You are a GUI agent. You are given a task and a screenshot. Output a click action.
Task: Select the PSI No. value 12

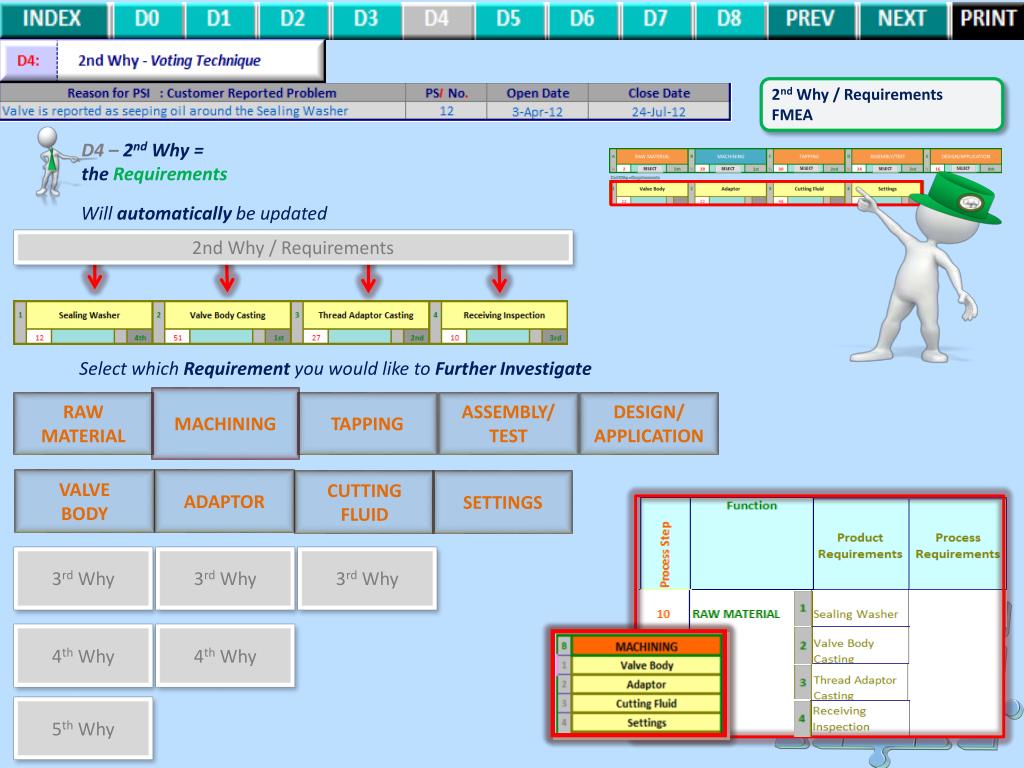[446, 111]
